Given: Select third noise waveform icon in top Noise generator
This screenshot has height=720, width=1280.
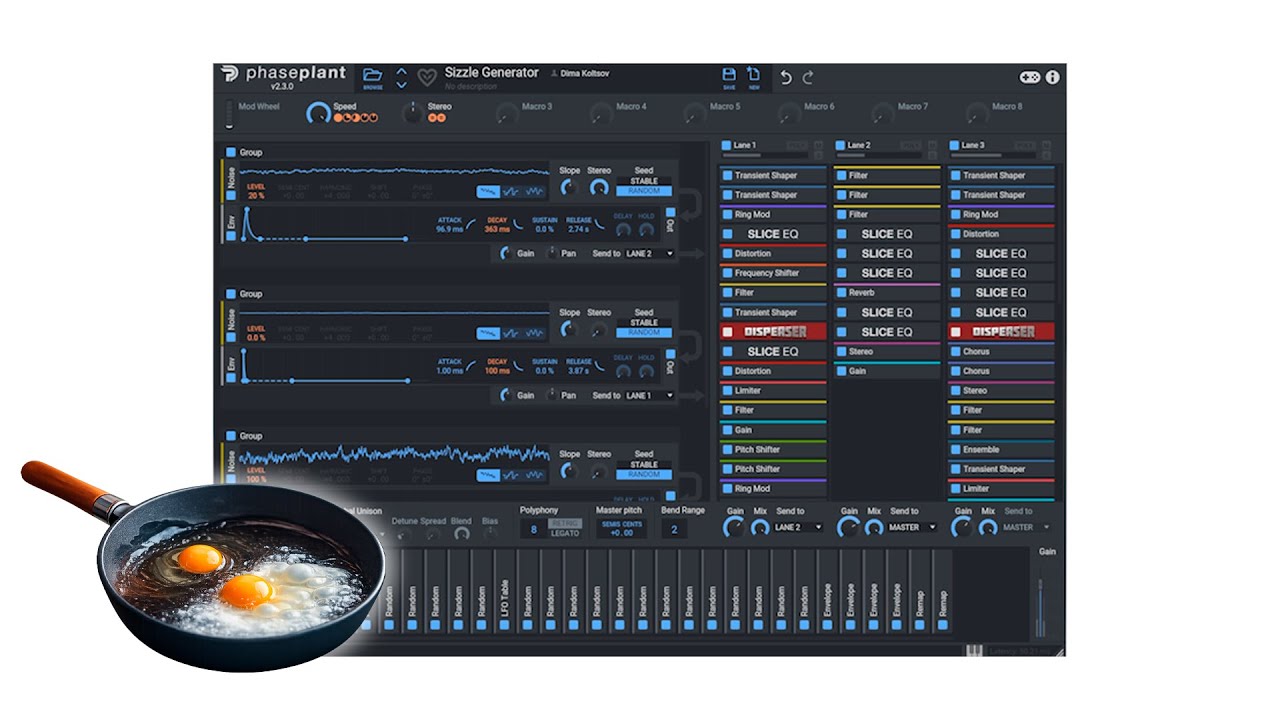Looking at the screenshot, I should (534, 191).
